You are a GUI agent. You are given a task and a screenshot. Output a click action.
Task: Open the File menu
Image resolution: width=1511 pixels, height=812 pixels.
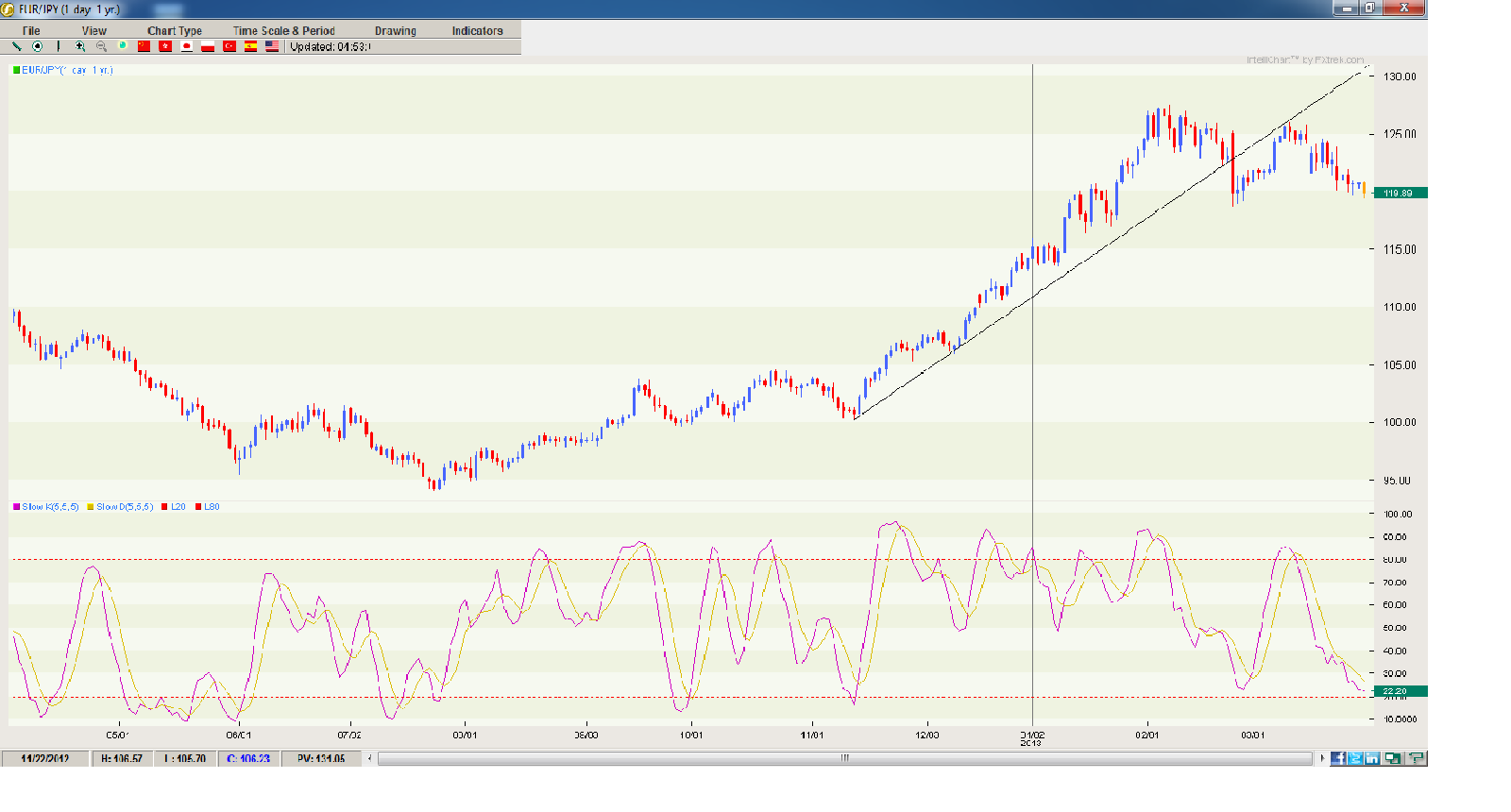[x=31, y=31]
